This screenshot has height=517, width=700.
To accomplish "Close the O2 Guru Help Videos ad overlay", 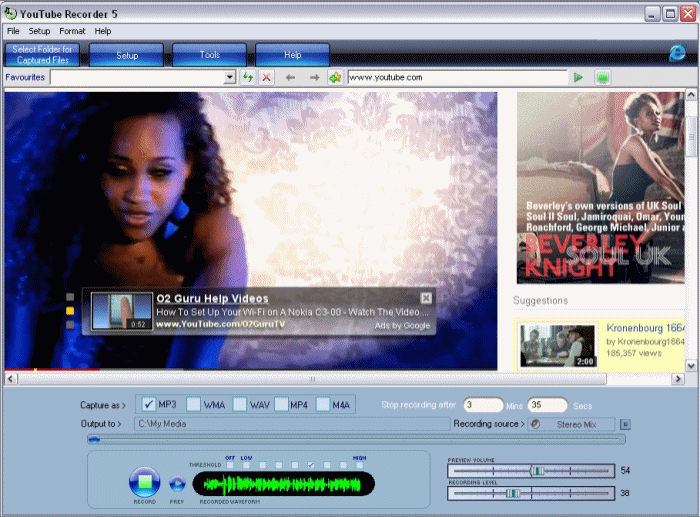I will (x=426, y=298).
